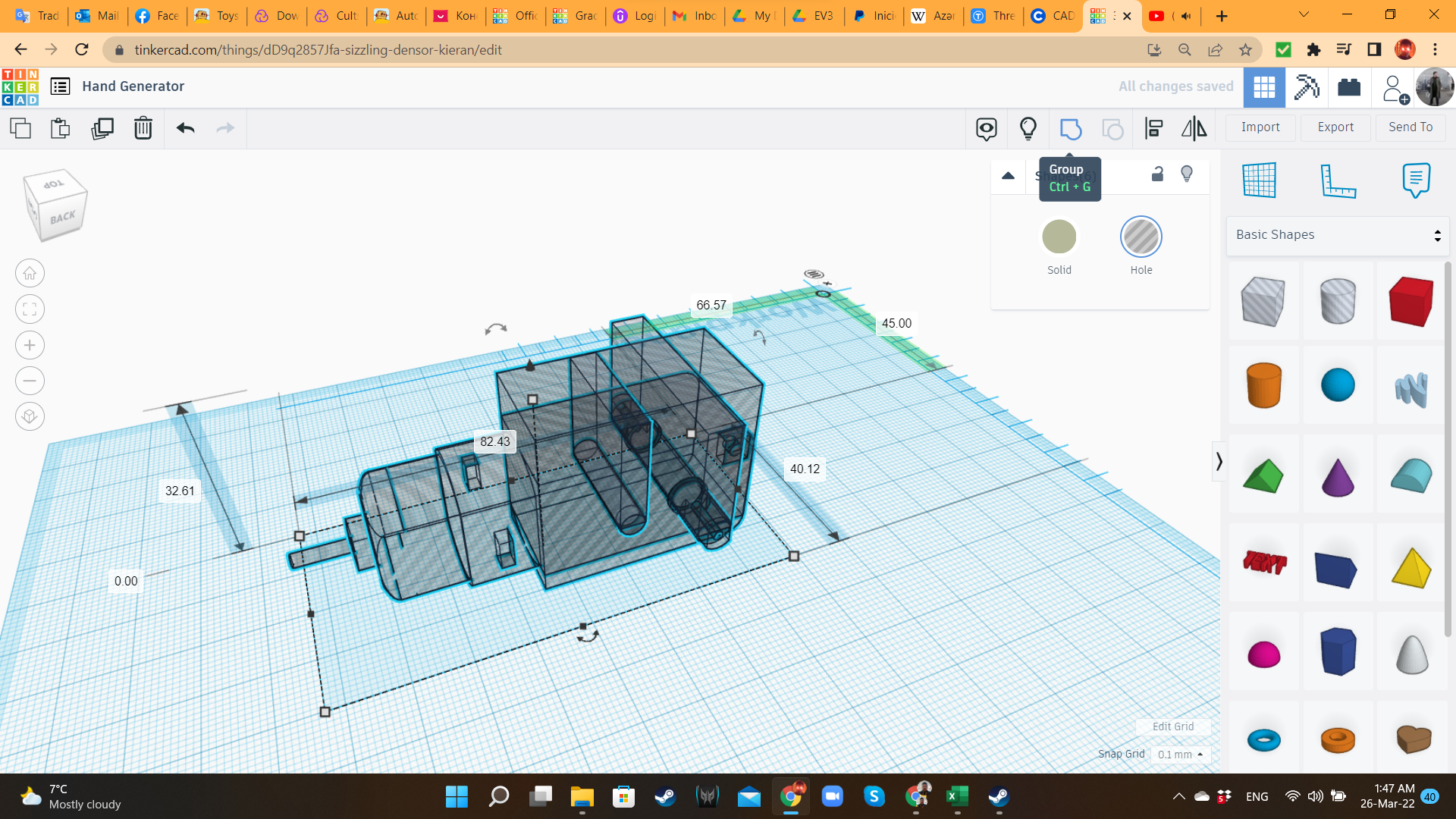1456x819 pixels.
Task: Select the Ruler tool icon
Action: pyautogui.click(x=1338, y=180)
